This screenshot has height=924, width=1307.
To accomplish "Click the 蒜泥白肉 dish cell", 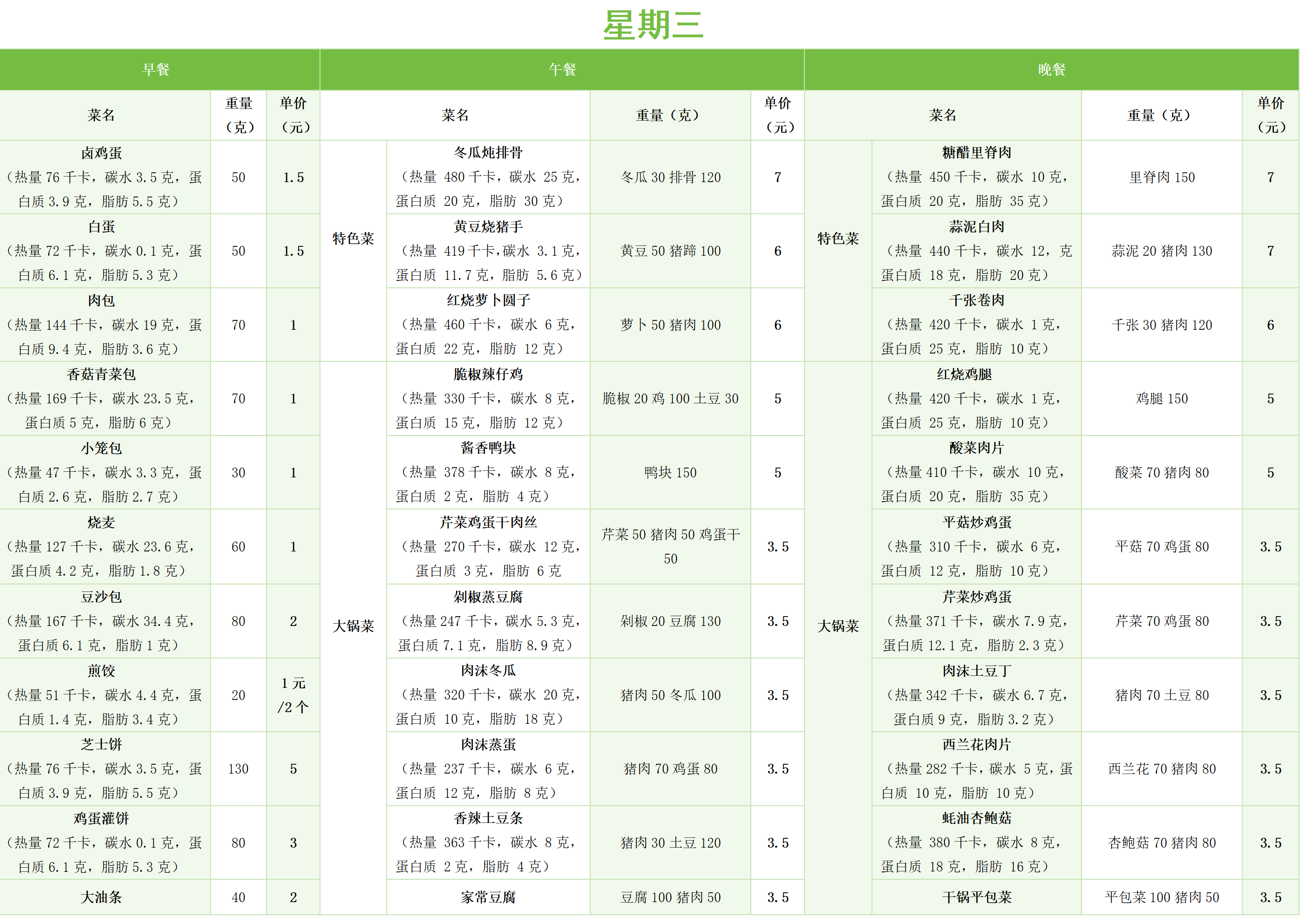I will click(976, 251).
